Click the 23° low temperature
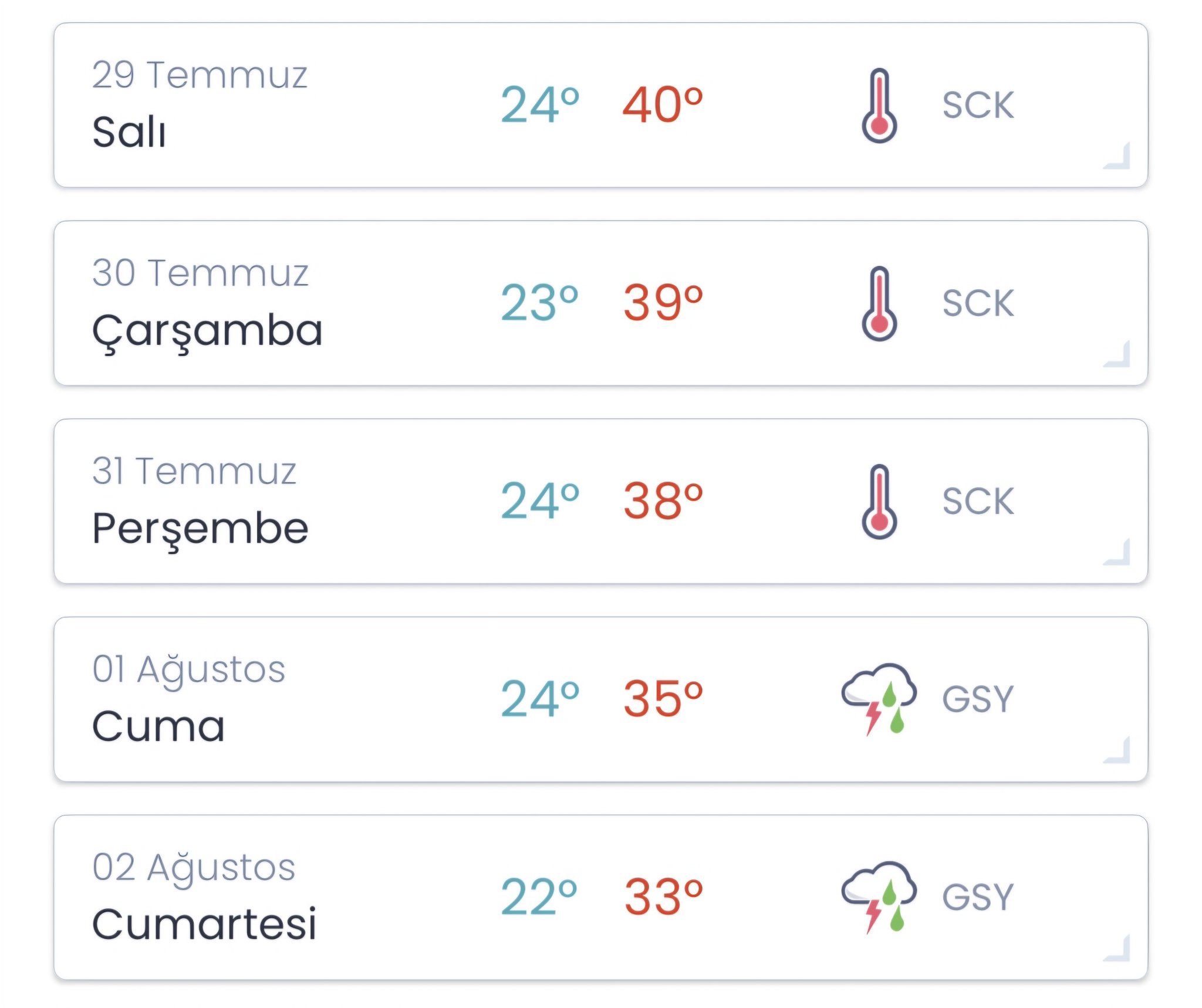 [x=539, y=303]
